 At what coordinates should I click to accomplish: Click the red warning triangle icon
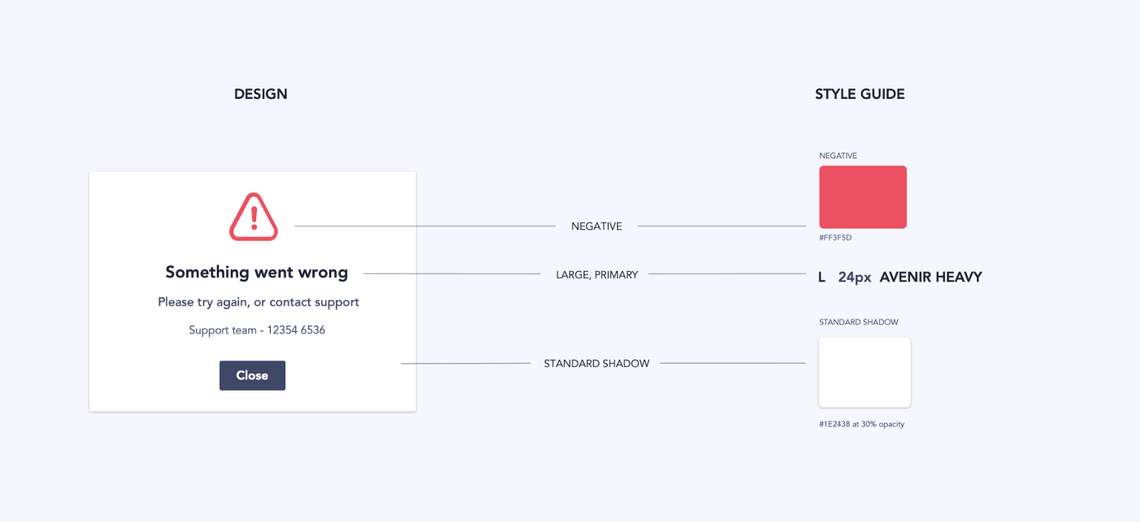click(253, 217)
